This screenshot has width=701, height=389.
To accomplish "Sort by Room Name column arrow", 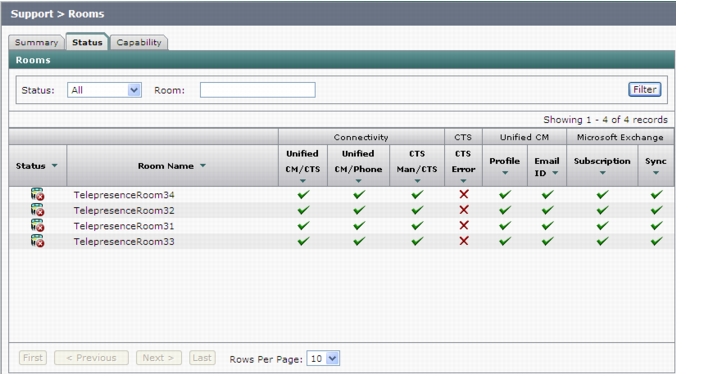I will (x=203, y=165).
